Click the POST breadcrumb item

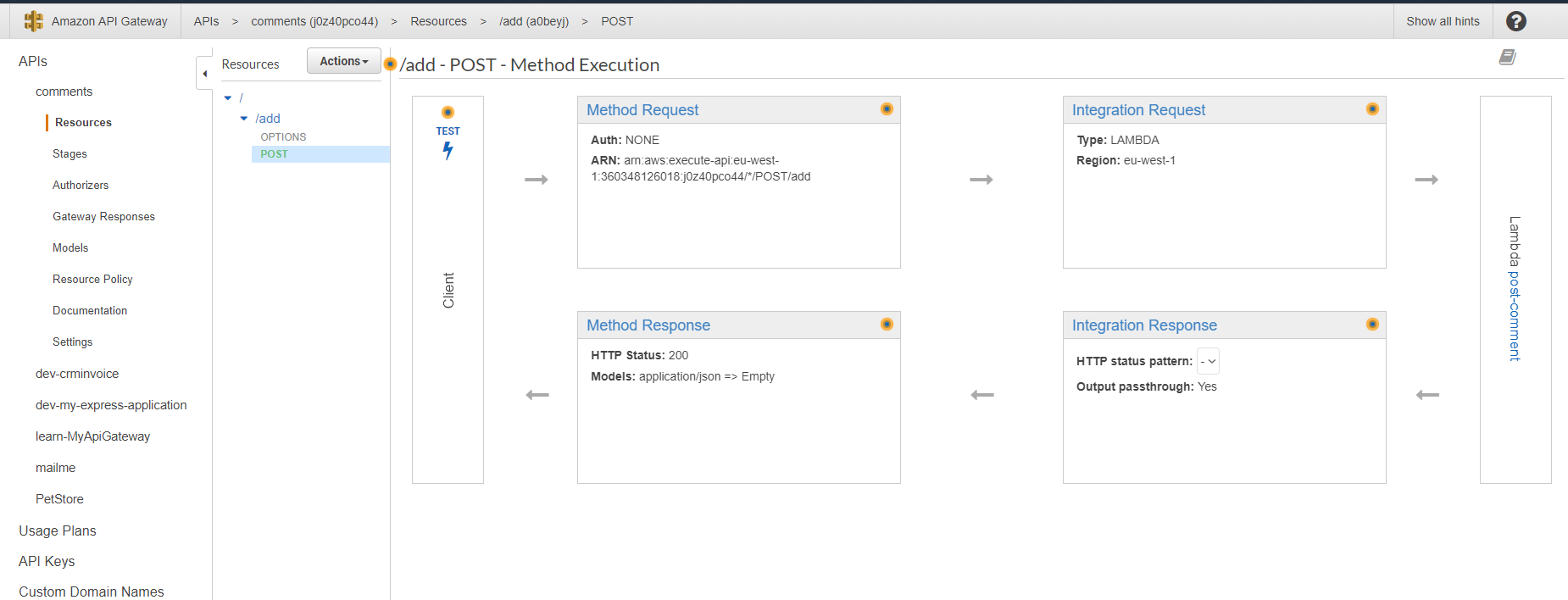coord(617,21)
